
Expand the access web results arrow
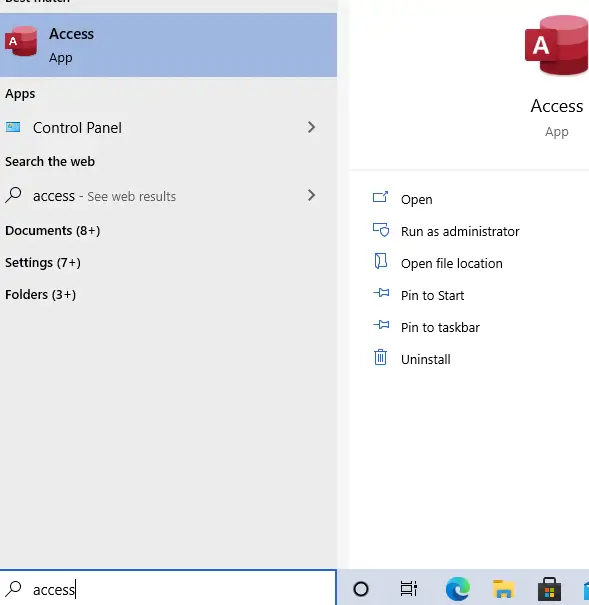pyautogui.click(x=311, y=195)
